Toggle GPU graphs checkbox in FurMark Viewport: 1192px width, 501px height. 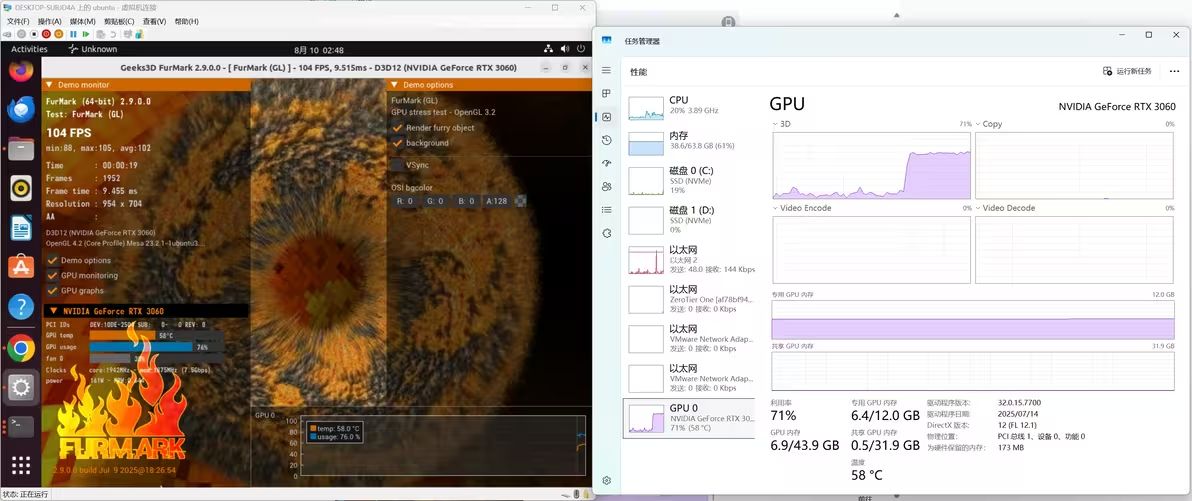(x=52, y=290)
